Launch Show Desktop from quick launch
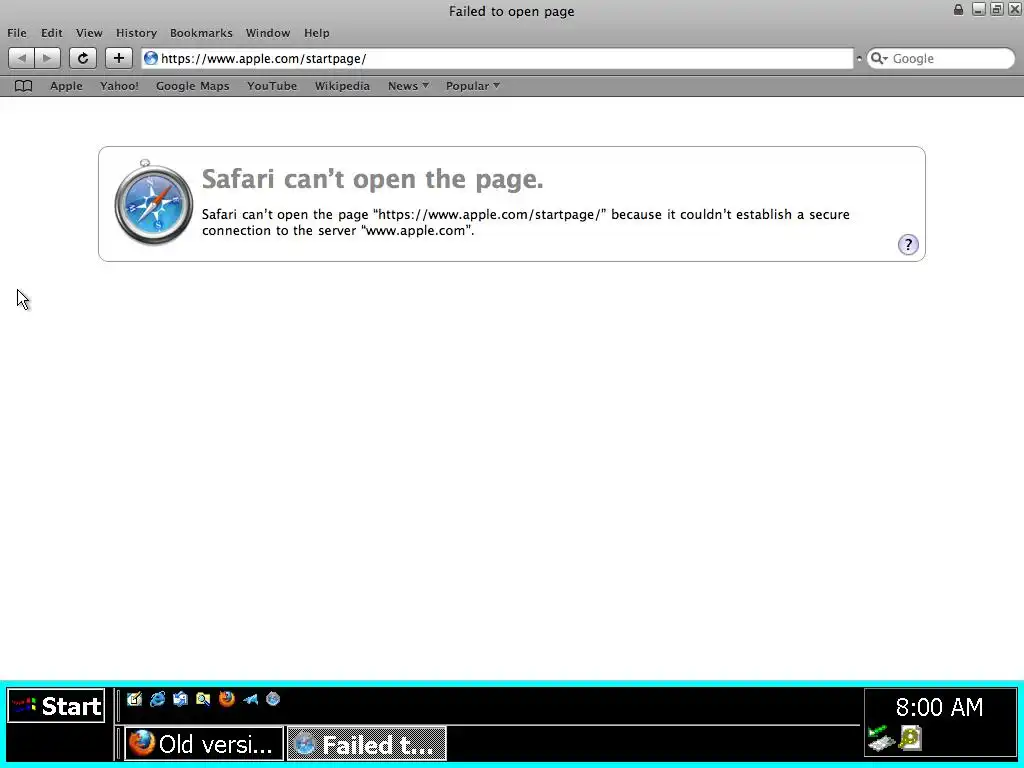Viewport: 1024px width, 768px height. click(x=135, y=699)
